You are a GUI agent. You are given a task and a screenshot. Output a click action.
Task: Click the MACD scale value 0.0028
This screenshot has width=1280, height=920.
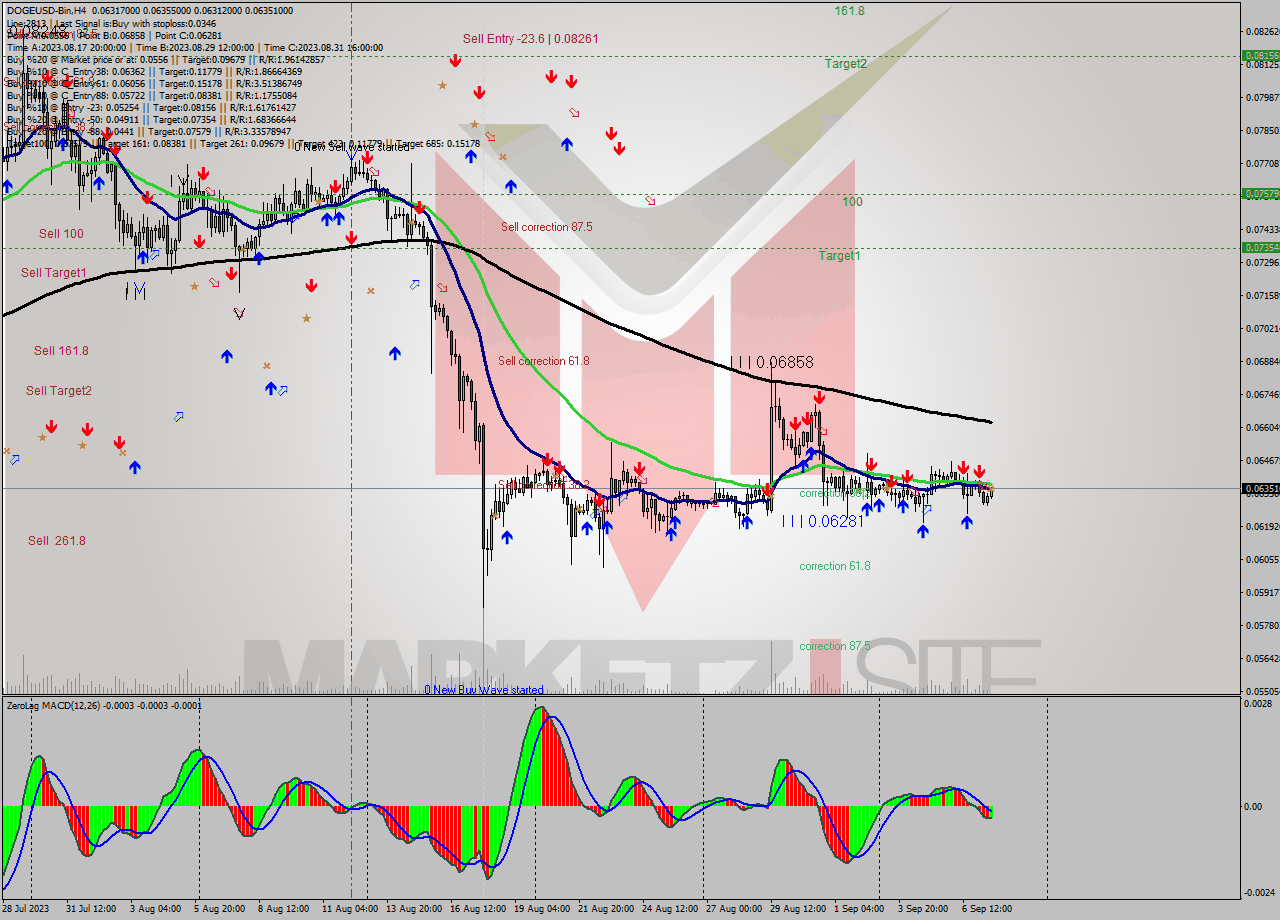point(1257,704)
